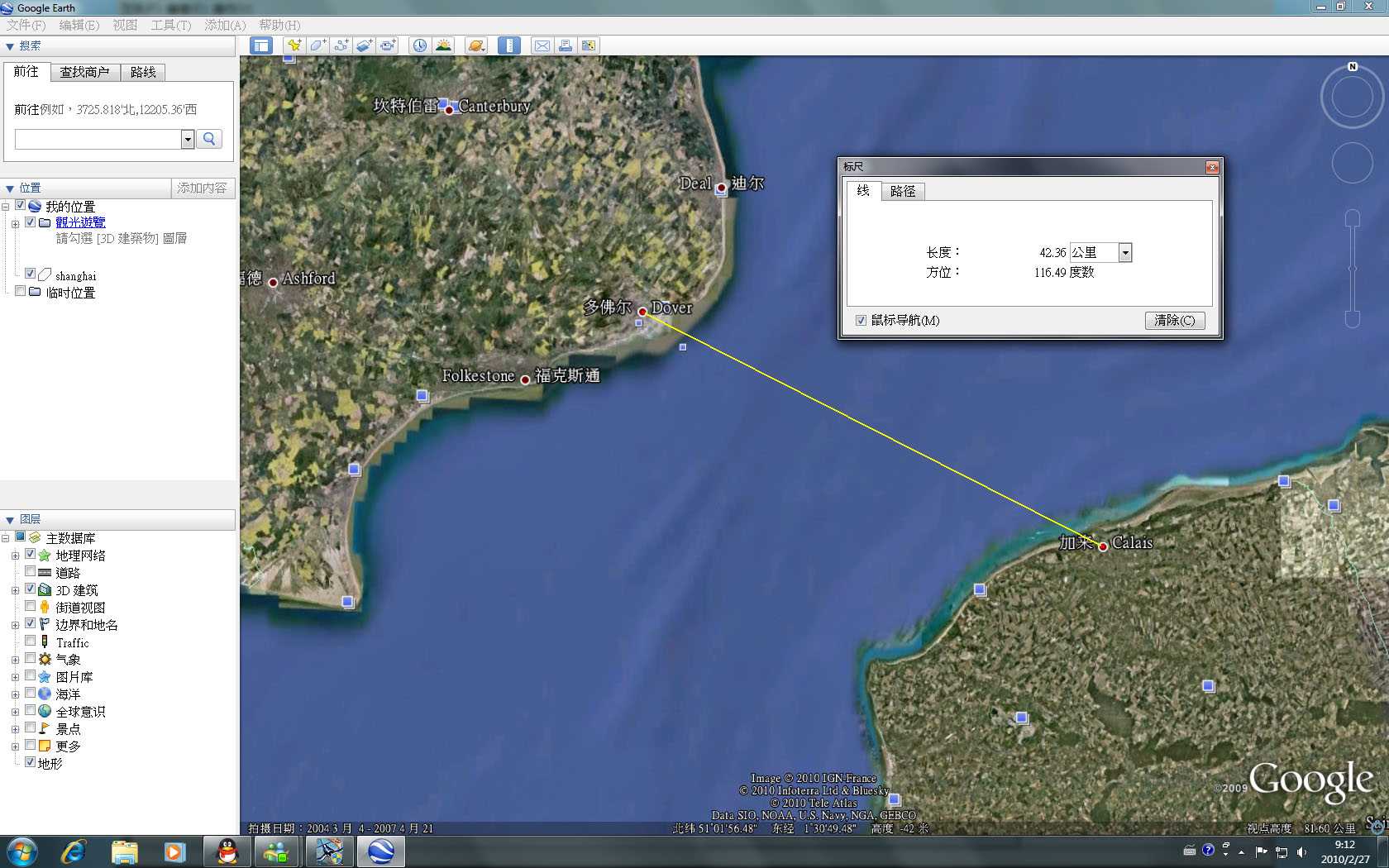The height and width of the screenshot is (868, 1389).
Task: Print the current view
Action: click(565, 45)
